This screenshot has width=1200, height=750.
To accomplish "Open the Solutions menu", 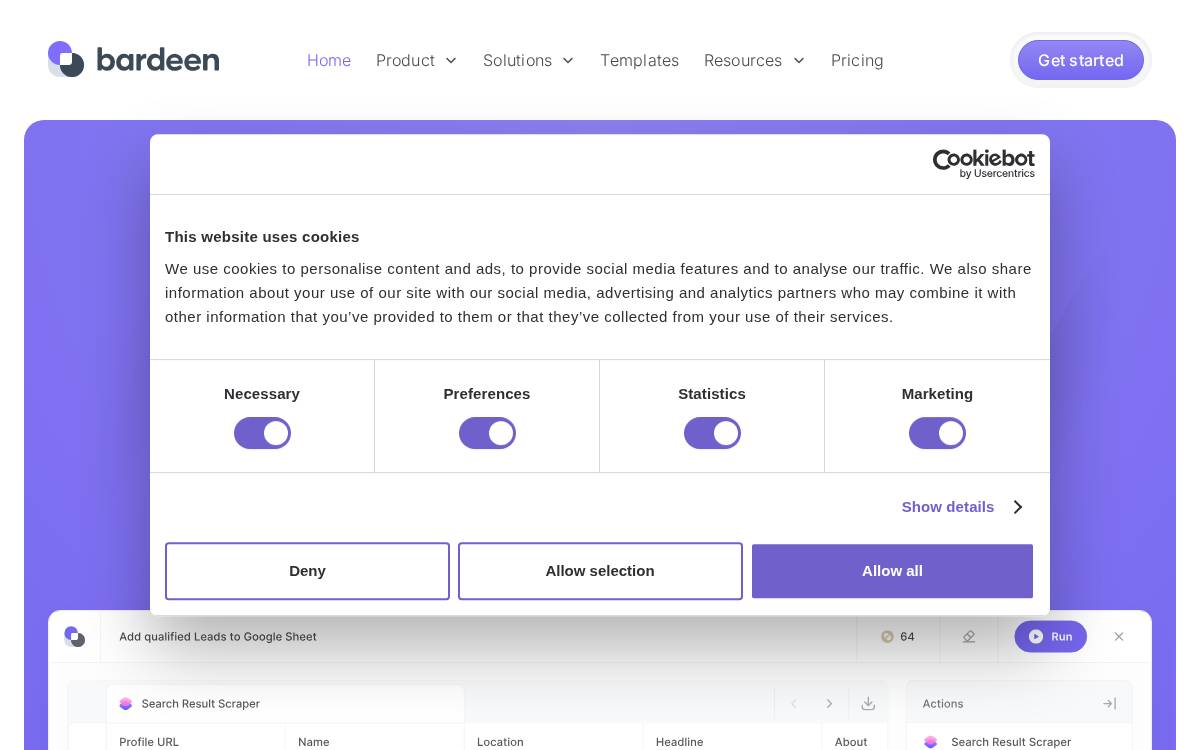I will [x=517, y=60].
